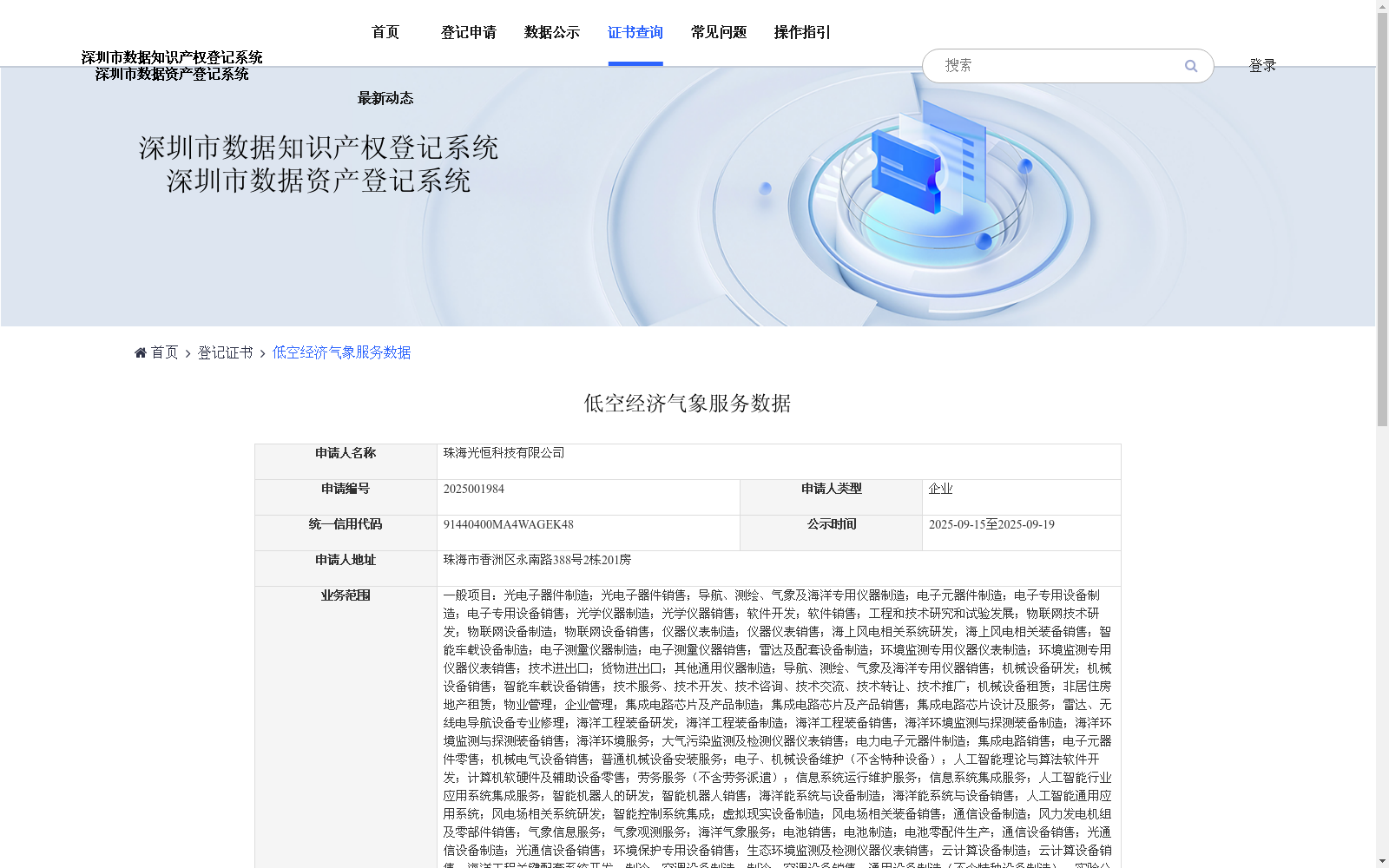The image size is (1389, 868).
Task: Open the 常见问题 menu item
Action: coord(717,32)
